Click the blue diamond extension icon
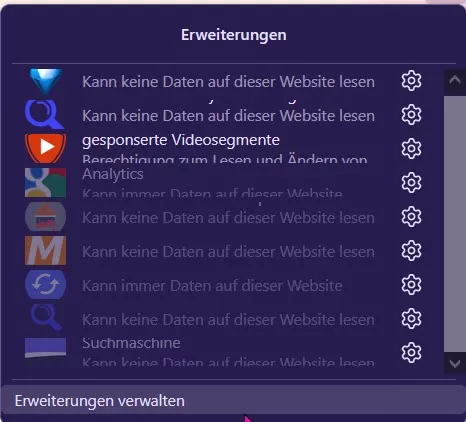This screenshot has width=466, height=422. 45,81
